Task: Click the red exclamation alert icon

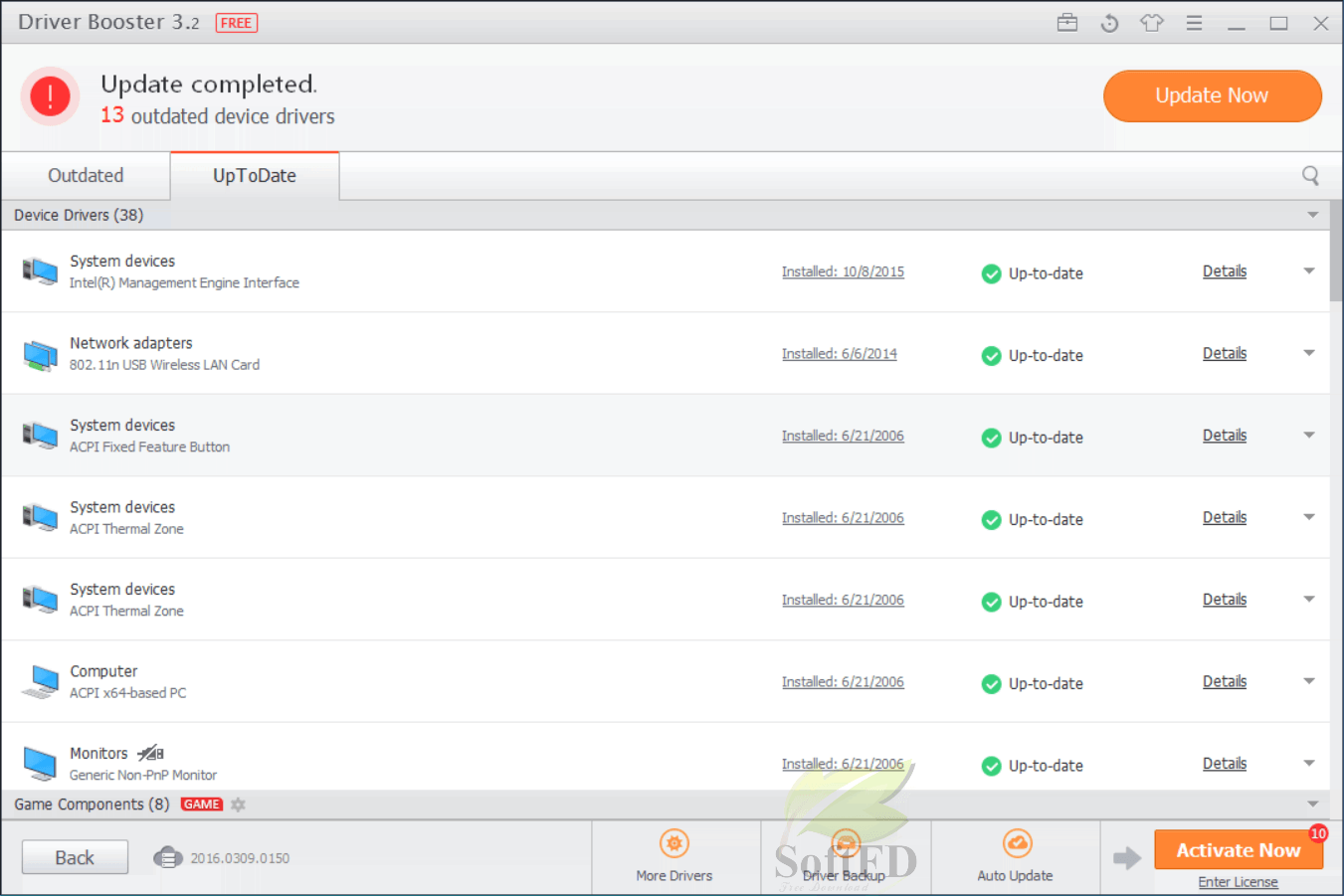Action: (50, 96)
